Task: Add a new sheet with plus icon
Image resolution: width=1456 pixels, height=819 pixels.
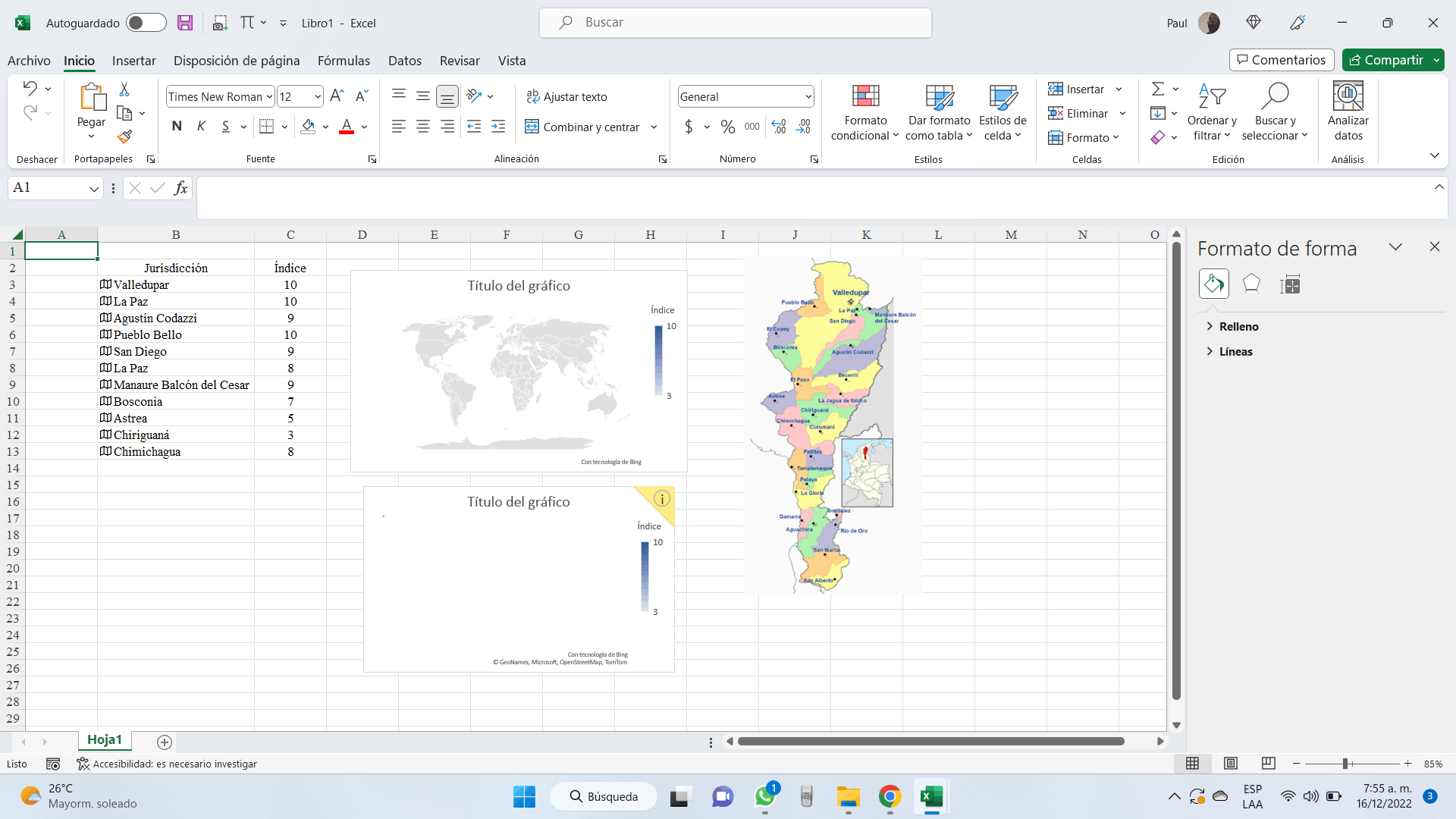Action: pyautogui.click(x=165, y=742)
